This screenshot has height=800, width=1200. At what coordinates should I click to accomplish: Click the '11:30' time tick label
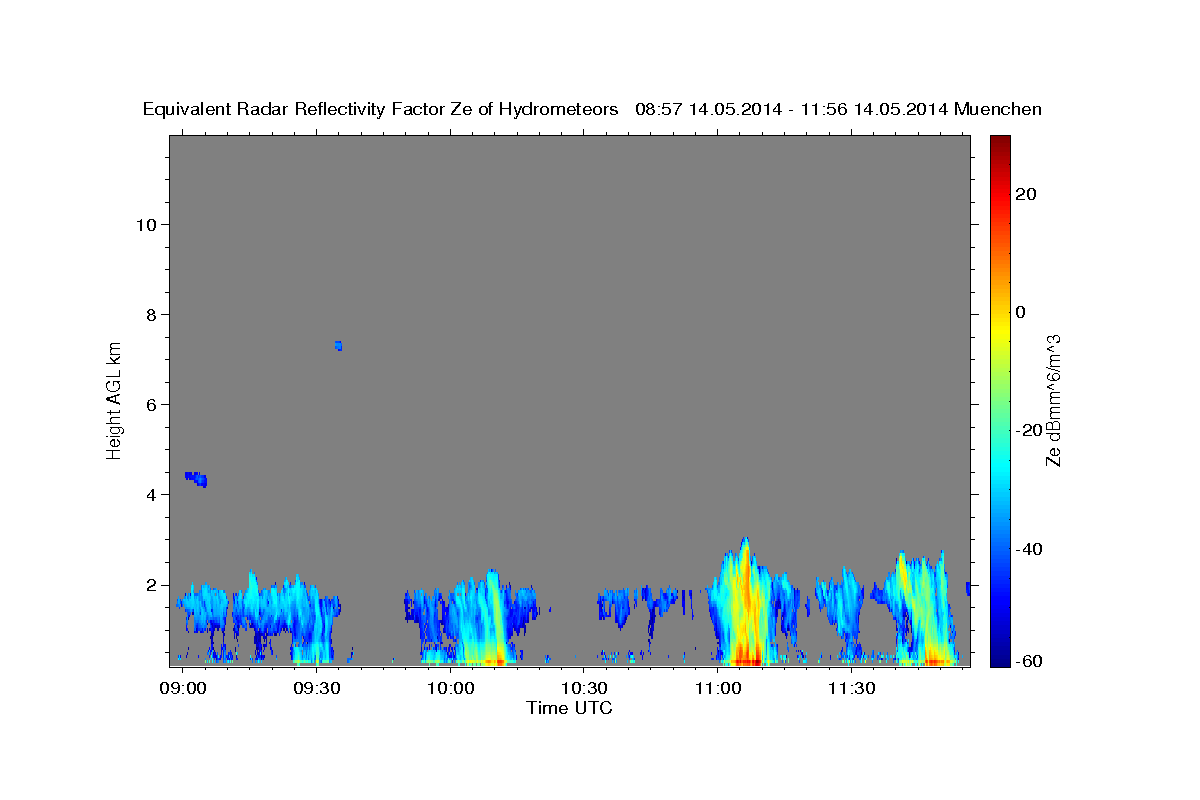point(851,689)
